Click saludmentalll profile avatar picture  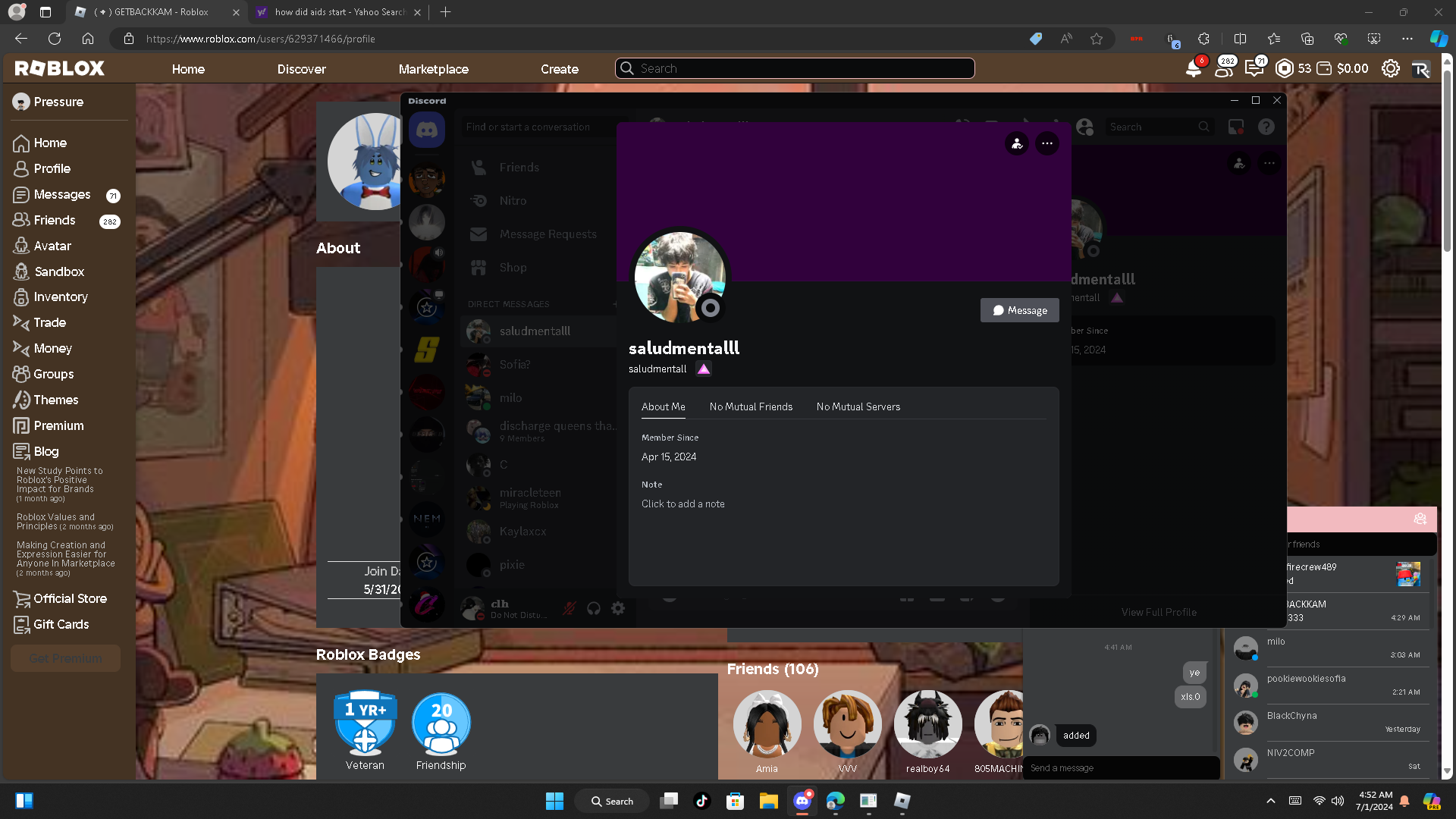coord(679,277)
